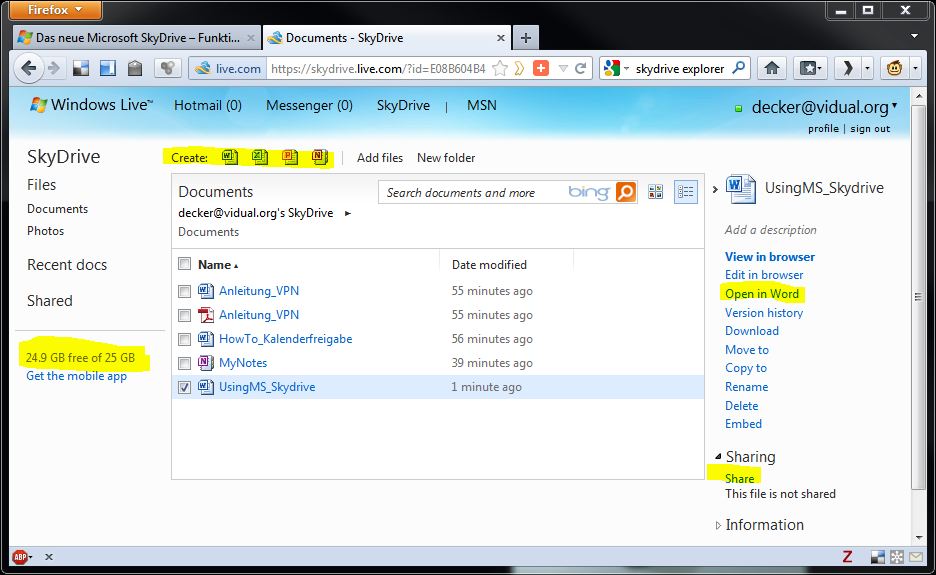Click the search magnifier in Firefox search box
Viewport: 936px width, 575px height.
[x=738, y=67]
